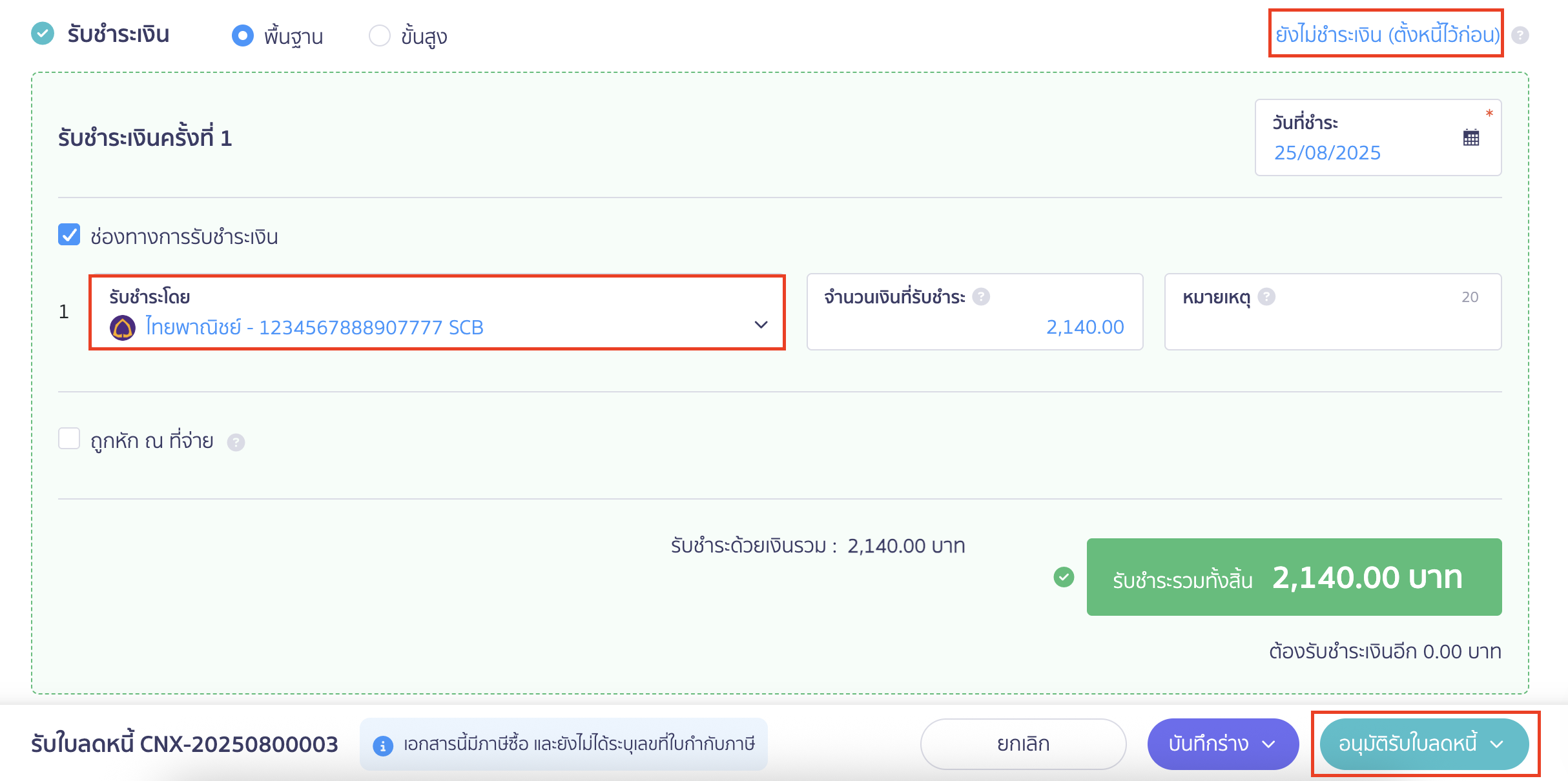The height and width of the screenshot is (781, 1568).
Task: Toggle the รับชำระเงิน teal check circle
Action: (43, 34)
